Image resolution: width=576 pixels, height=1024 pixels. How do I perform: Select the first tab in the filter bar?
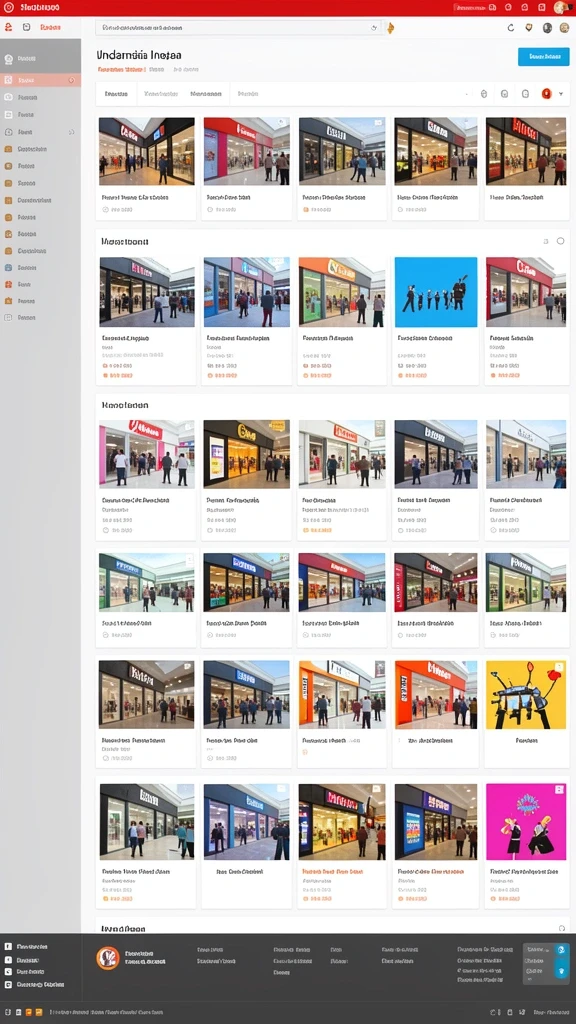pyautogui.click(x=116, y=94)
